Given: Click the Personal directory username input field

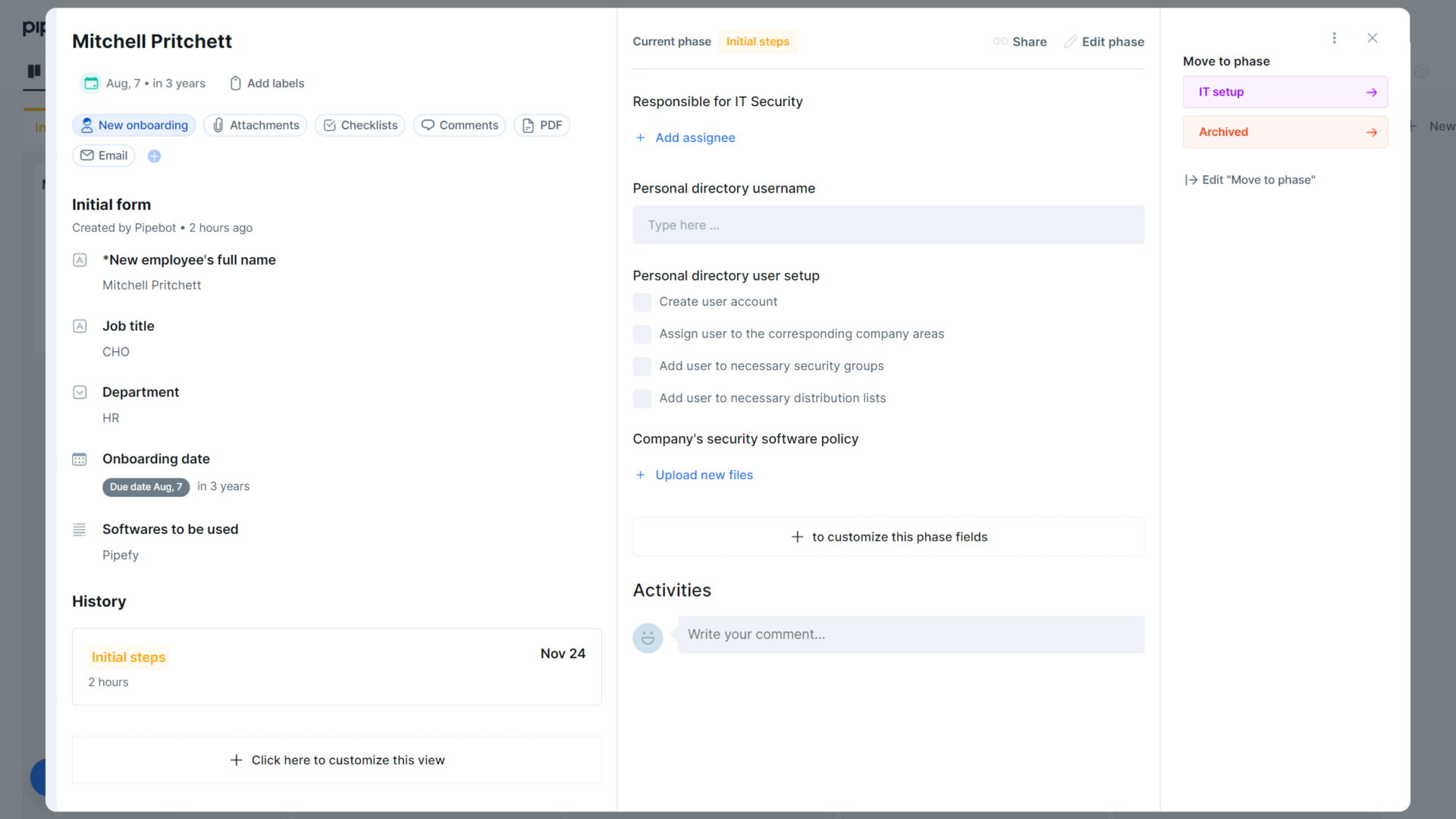Looking at the screenshot, I should [887, 224].
